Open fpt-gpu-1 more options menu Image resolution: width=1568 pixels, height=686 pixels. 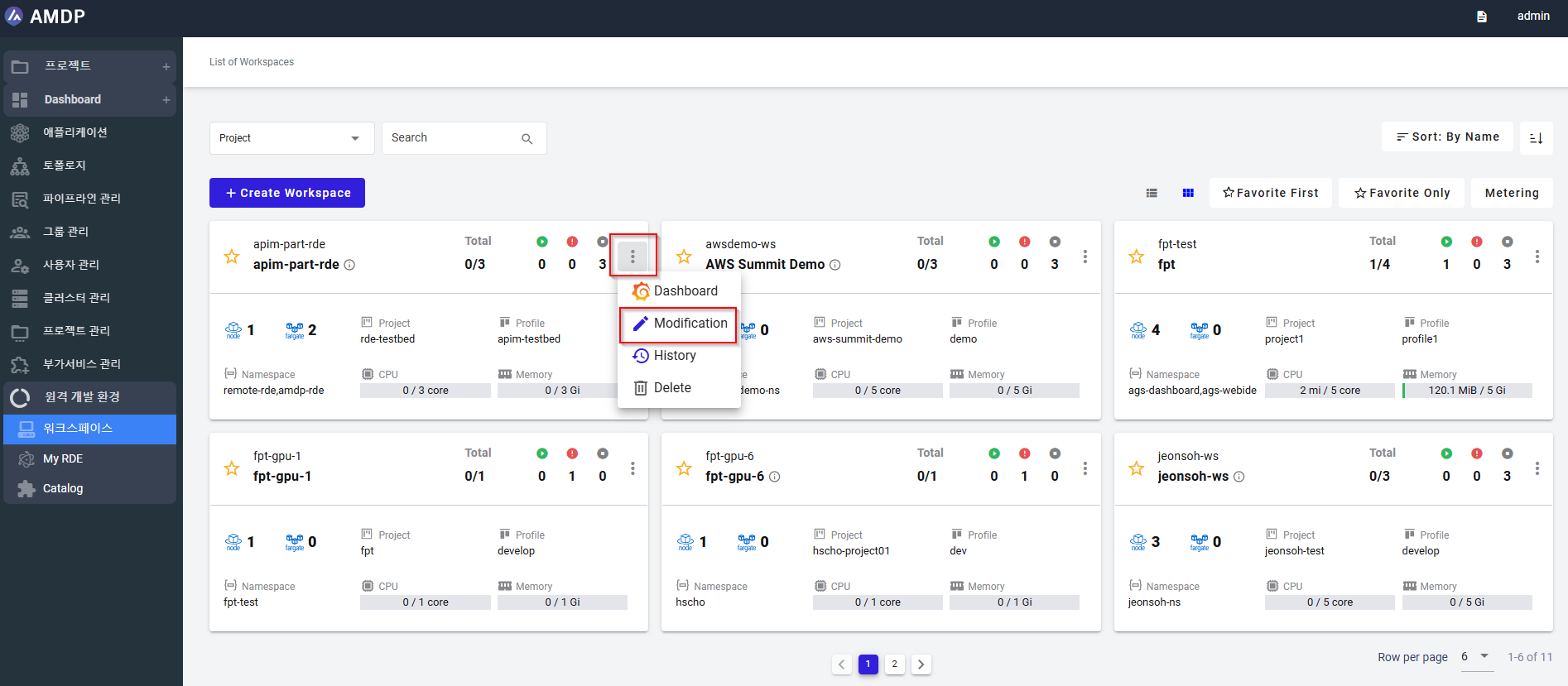[x=632, y=468]
